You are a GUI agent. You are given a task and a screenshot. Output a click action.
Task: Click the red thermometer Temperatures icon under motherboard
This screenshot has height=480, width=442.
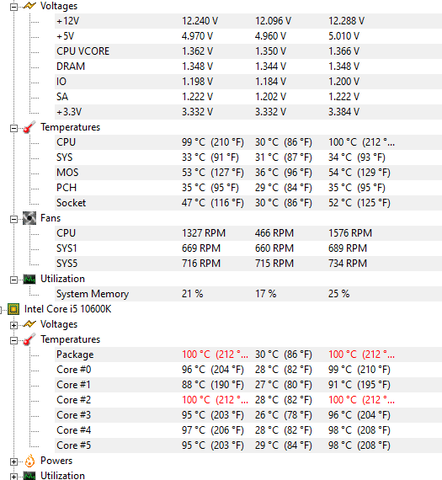[29, 127]
